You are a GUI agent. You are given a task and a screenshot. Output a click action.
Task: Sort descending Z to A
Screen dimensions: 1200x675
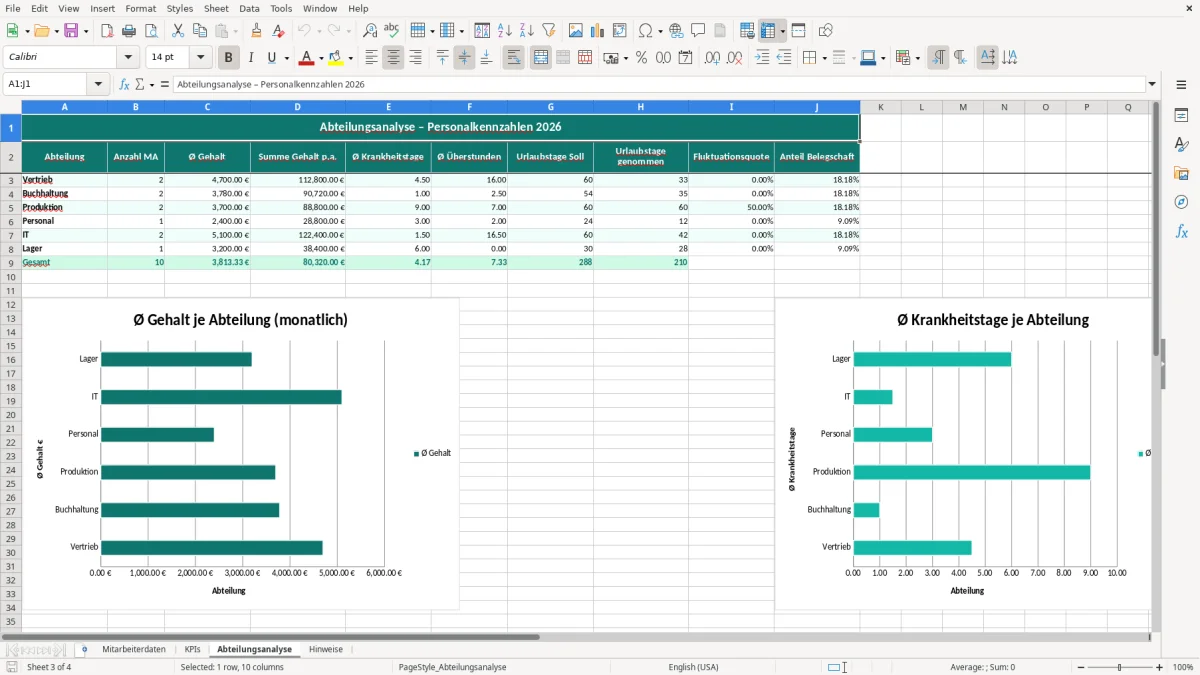[526, 31]
